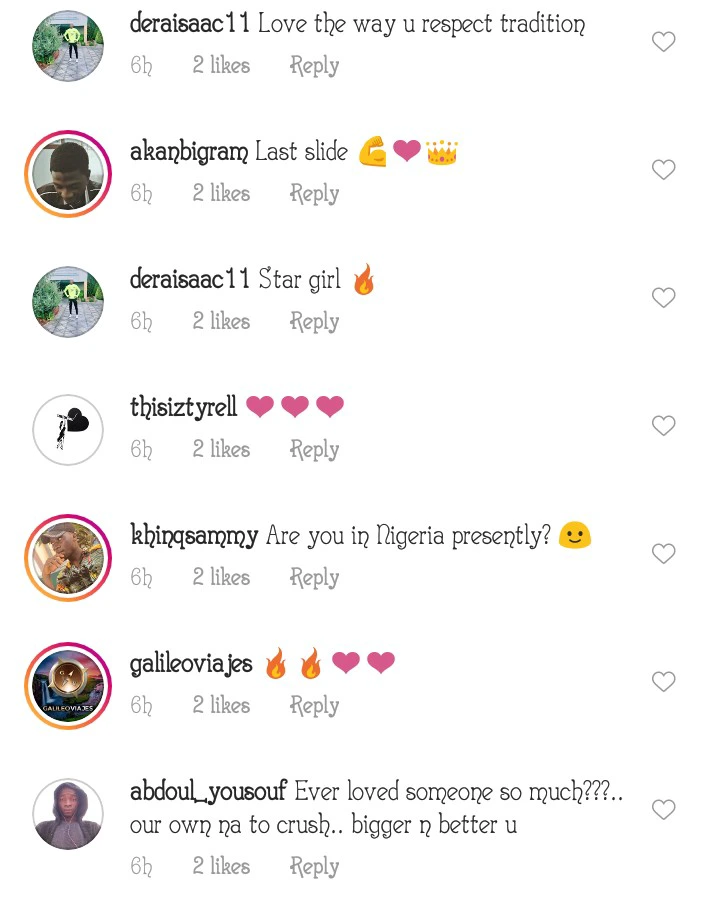Like abdoul_yousouf's comment
This screenshot has width=720, height=899.
(663, 810)
